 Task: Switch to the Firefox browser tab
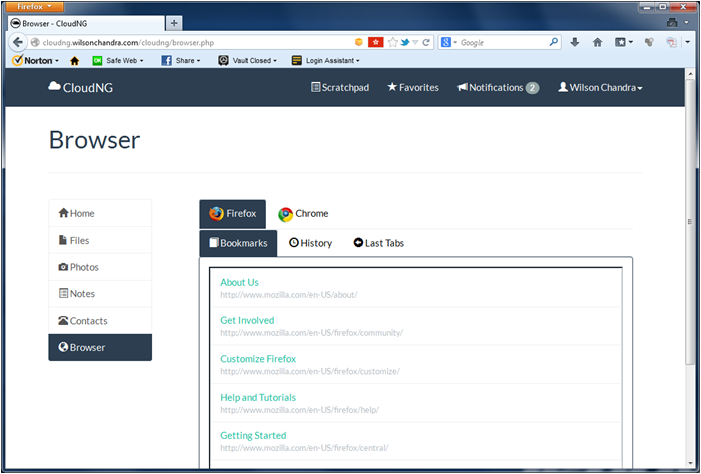coord(232,214)
